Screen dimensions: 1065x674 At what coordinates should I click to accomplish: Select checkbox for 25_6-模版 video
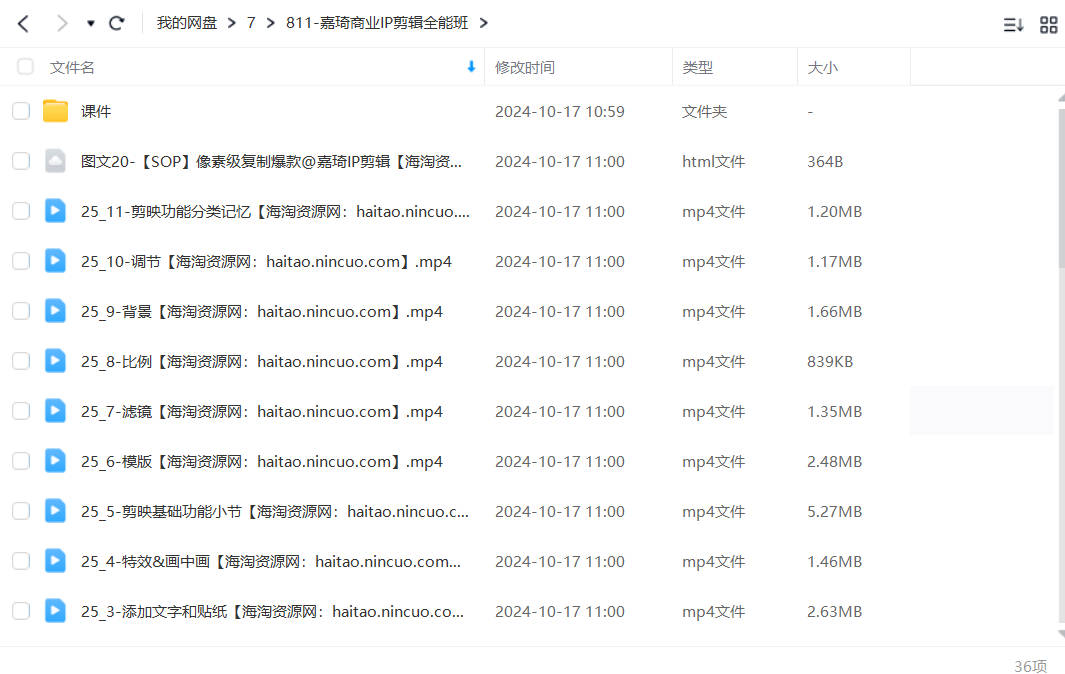click(21, 461)
